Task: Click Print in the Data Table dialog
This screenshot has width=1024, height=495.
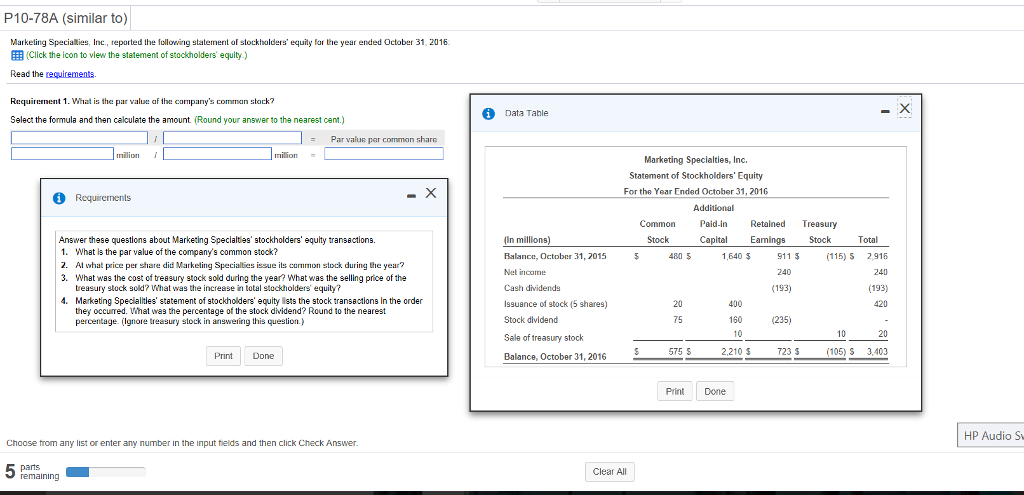Action: click(x=675, y=392)
